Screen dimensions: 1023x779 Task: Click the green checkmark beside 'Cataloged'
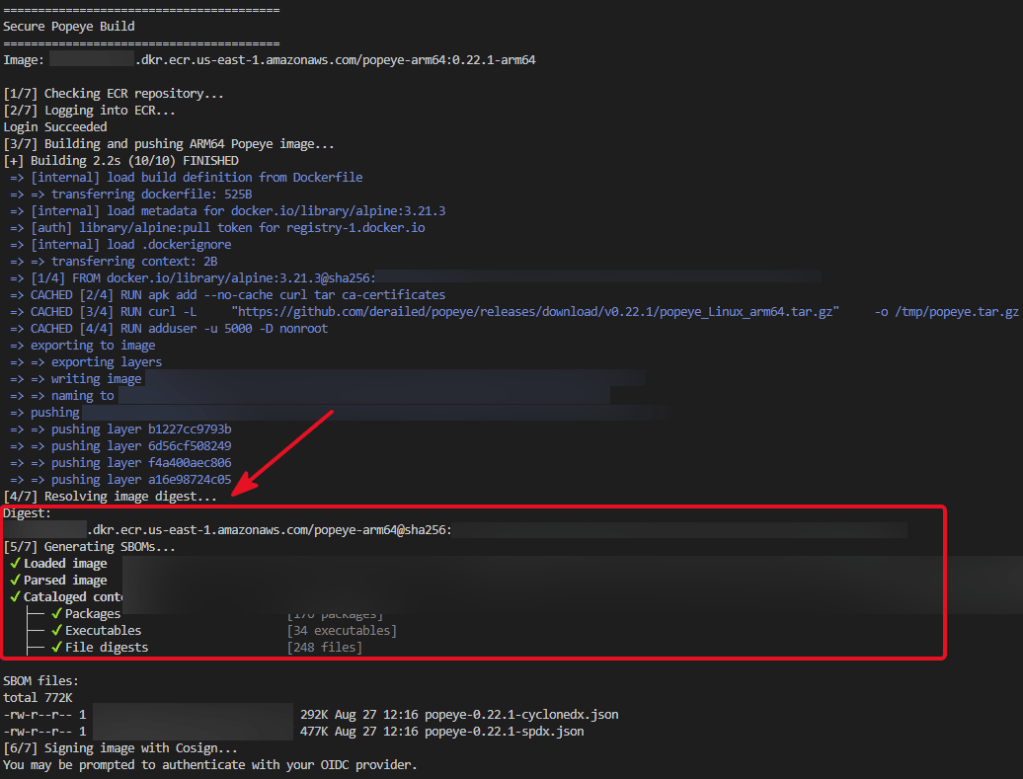(x=15, y=597)
